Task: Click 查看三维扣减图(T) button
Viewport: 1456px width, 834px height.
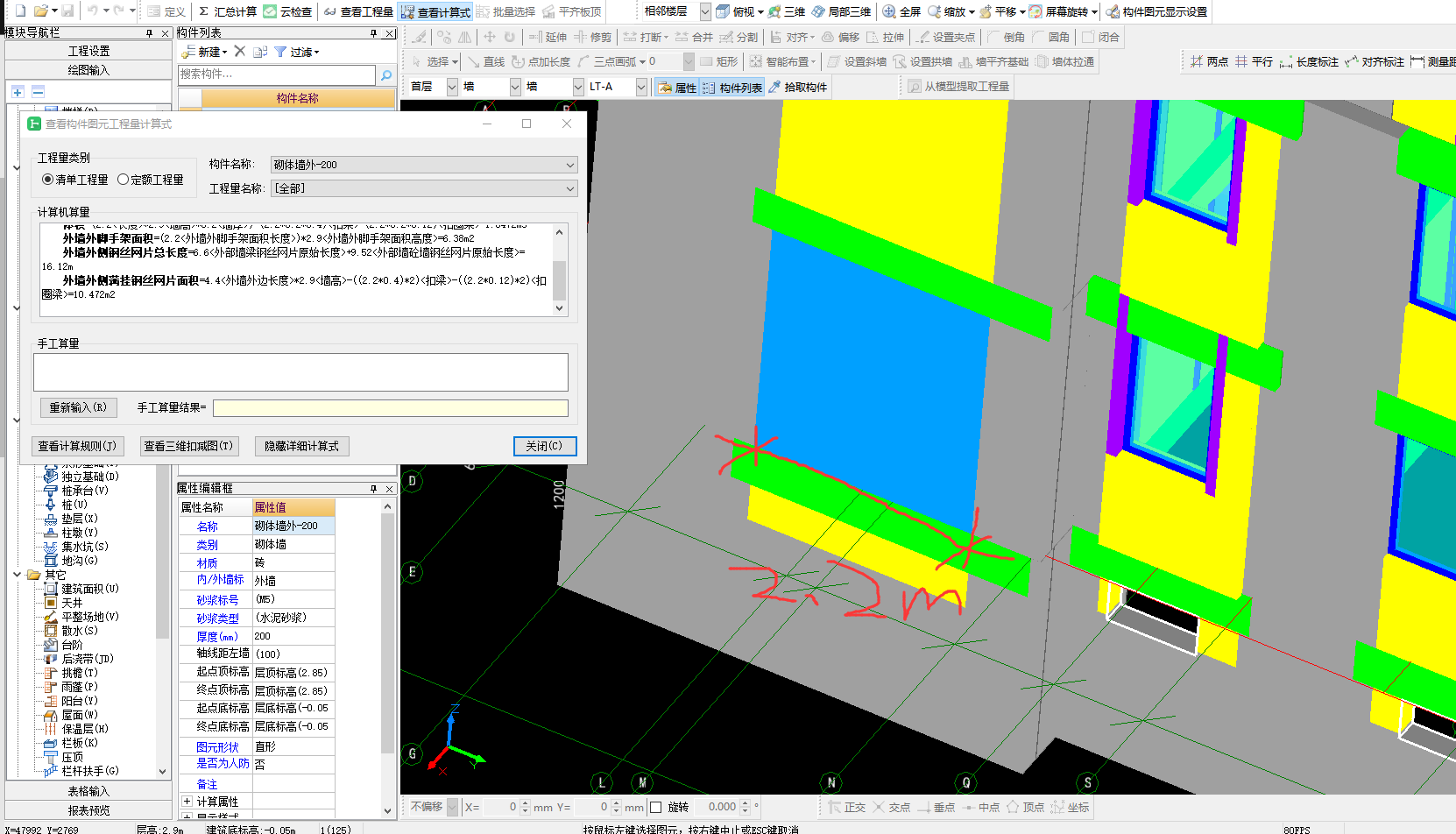Action: [x=188, y=446]
